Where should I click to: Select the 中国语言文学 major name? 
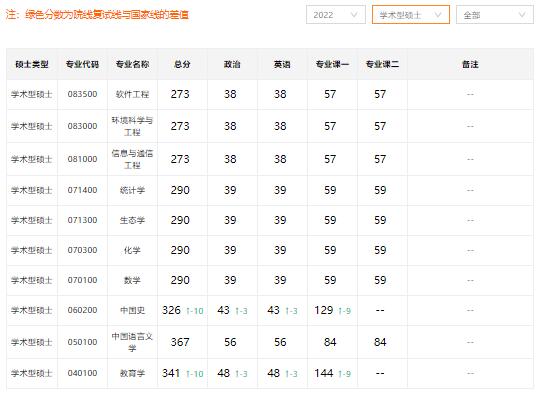coord(132,342)
